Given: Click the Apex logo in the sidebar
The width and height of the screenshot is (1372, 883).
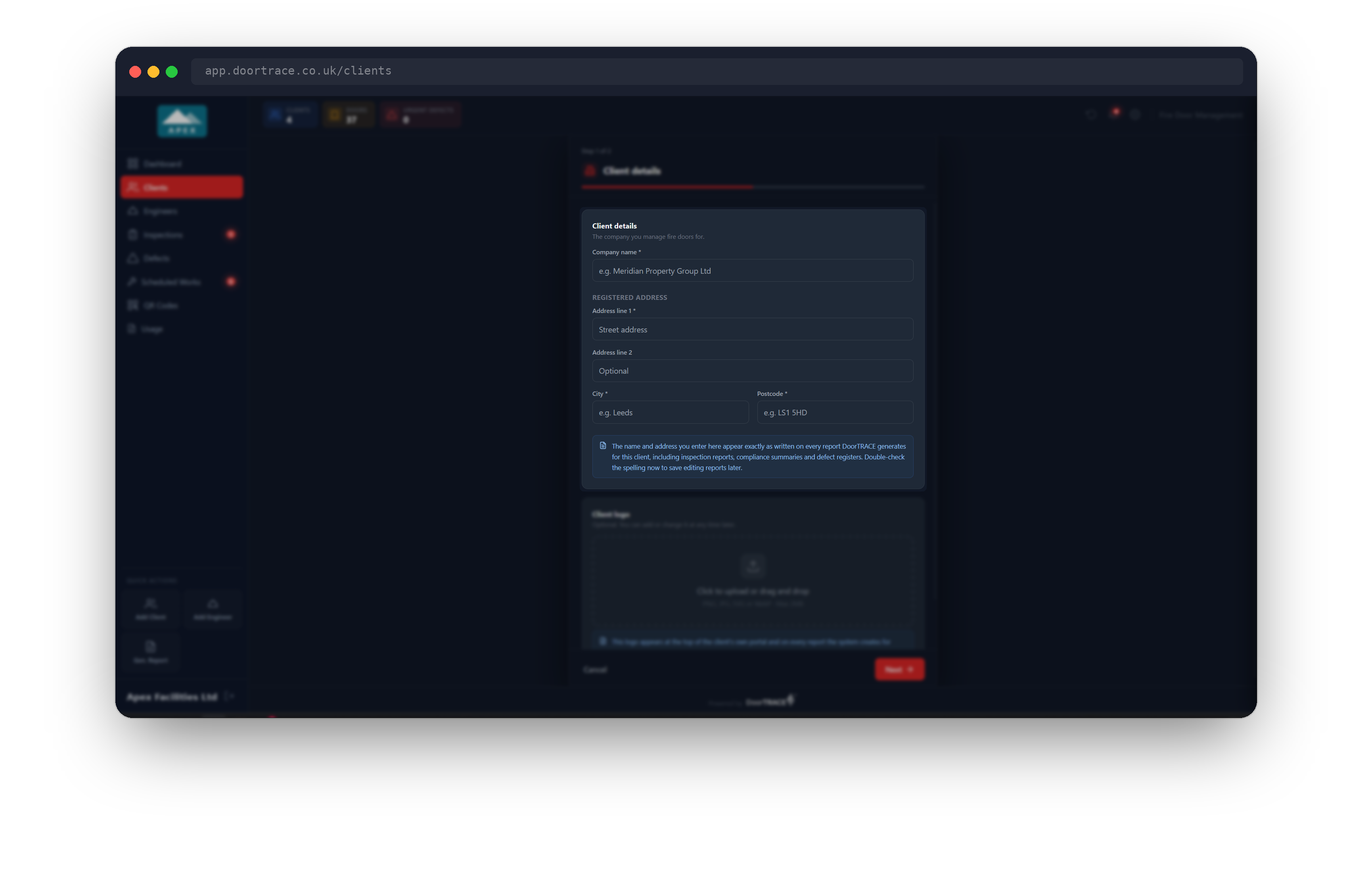Looking at the screenshot, I should 182,121.
